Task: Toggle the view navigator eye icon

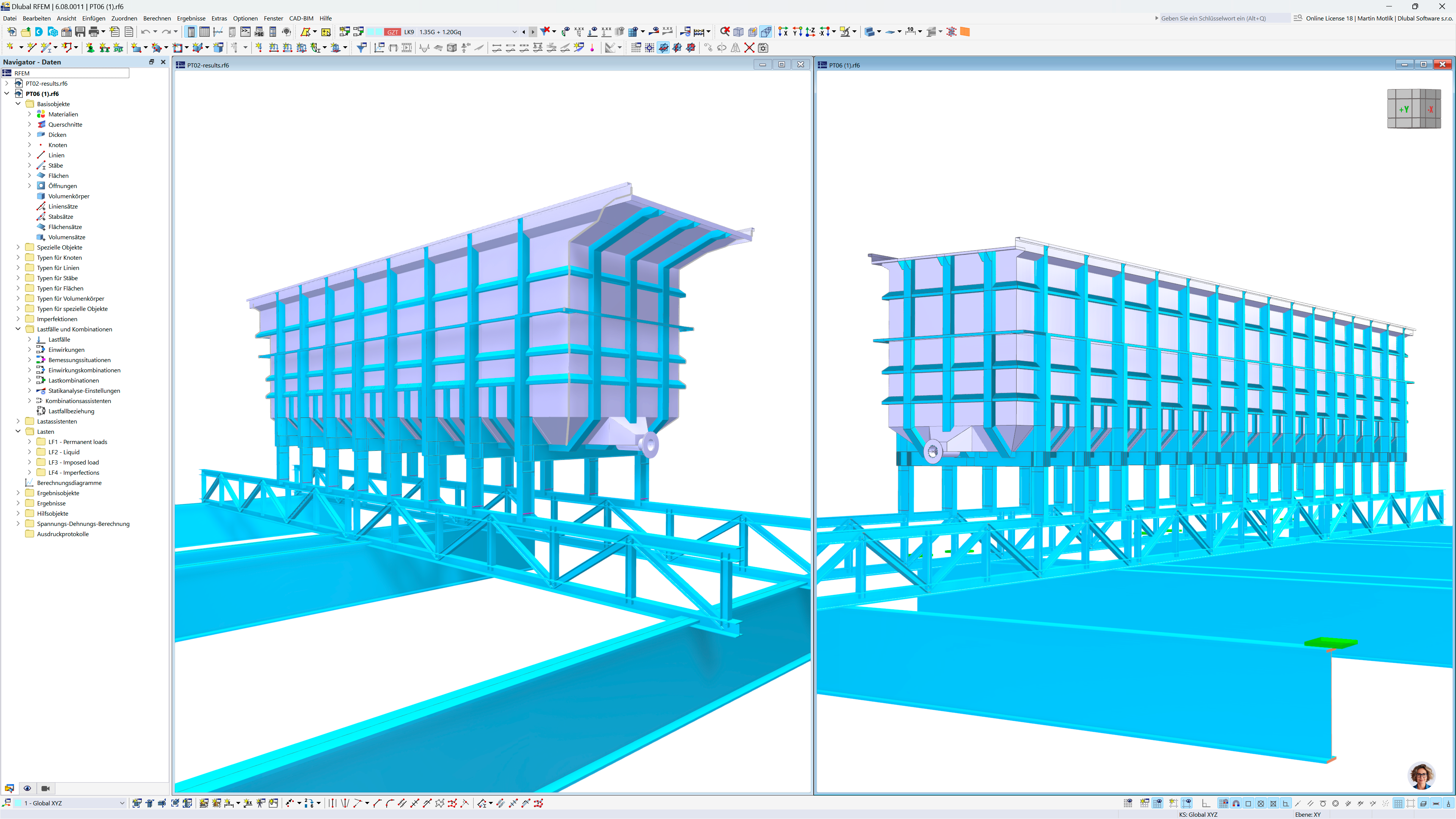Action: (27, 788)
